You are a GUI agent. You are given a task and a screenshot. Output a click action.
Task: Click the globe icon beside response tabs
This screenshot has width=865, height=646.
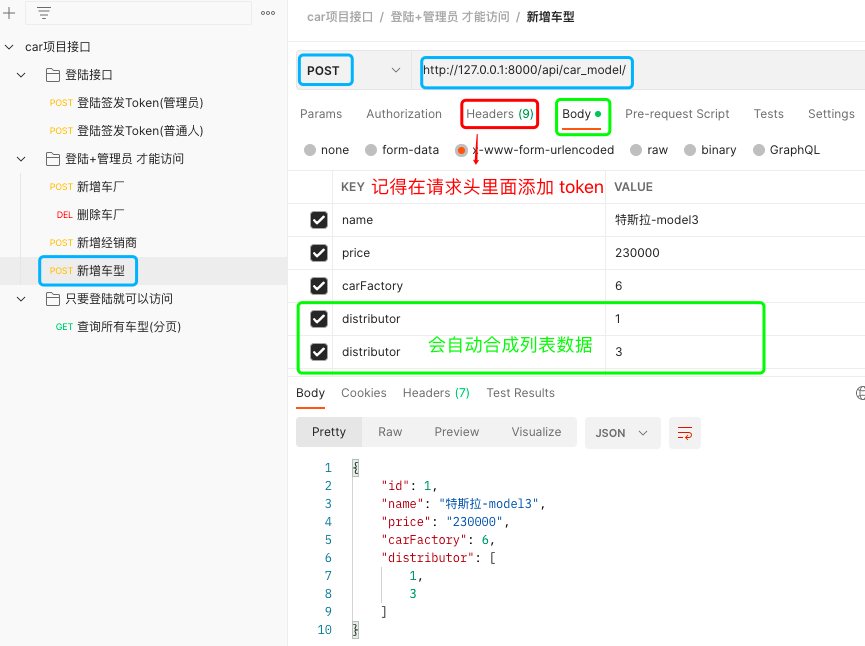pos(860,393)
